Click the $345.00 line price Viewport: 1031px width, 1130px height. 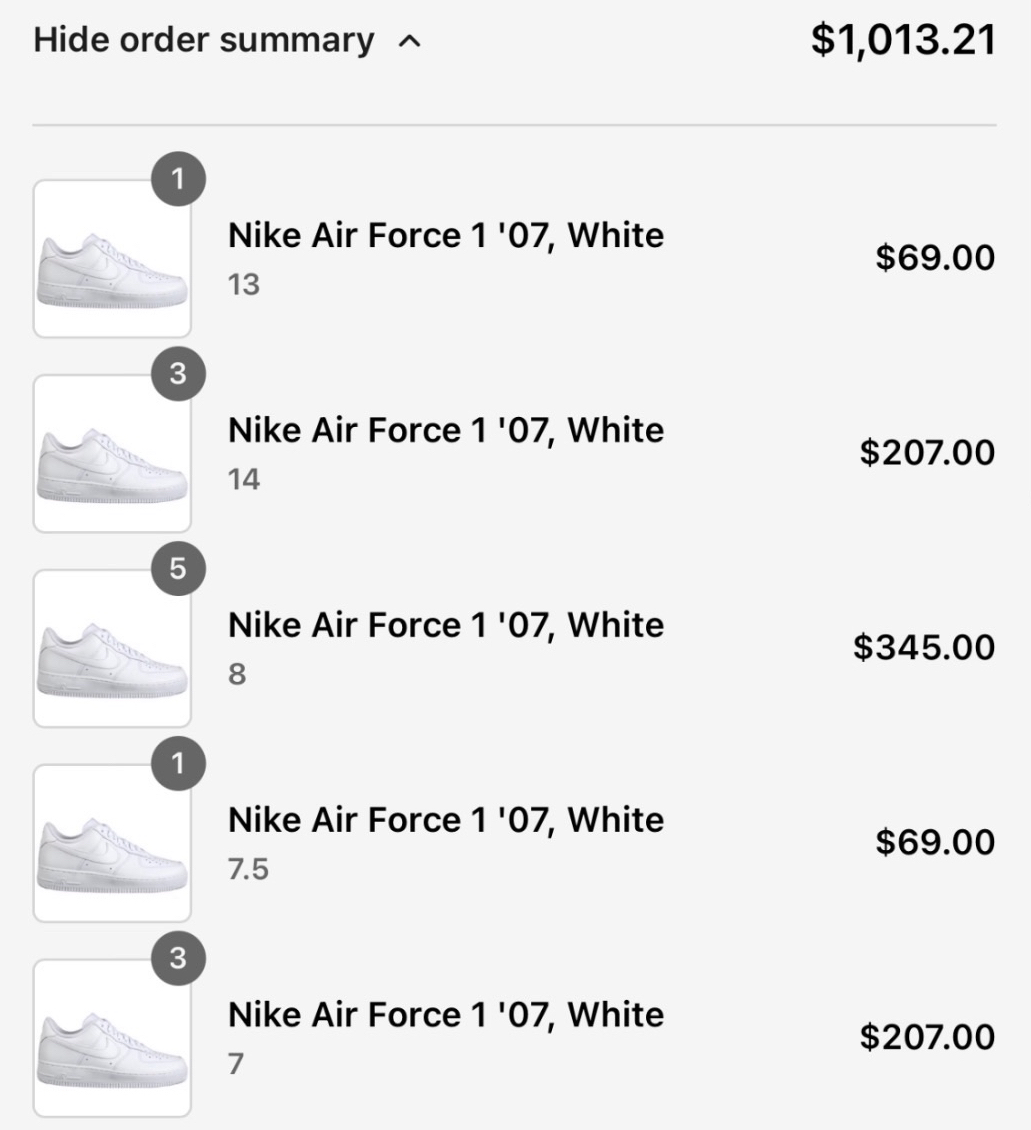tap(924, 648)
